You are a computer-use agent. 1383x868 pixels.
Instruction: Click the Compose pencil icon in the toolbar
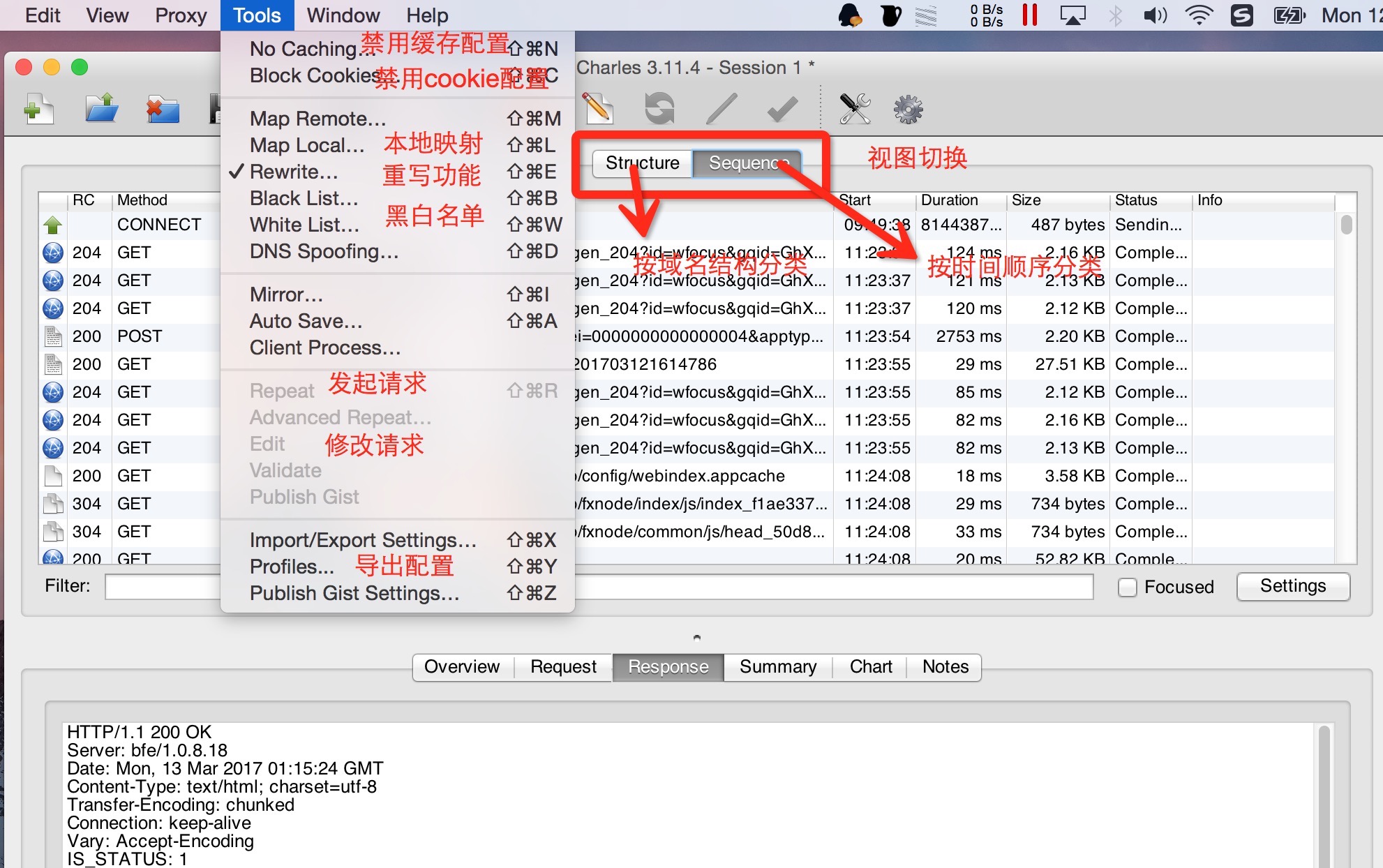click(598, 109)
